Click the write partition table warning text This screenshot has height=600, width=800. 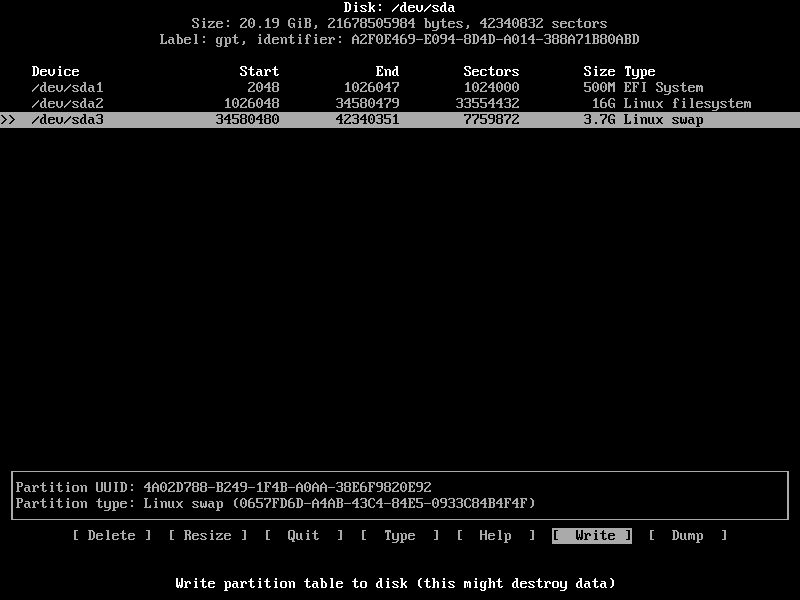click(x=400, y=583)
